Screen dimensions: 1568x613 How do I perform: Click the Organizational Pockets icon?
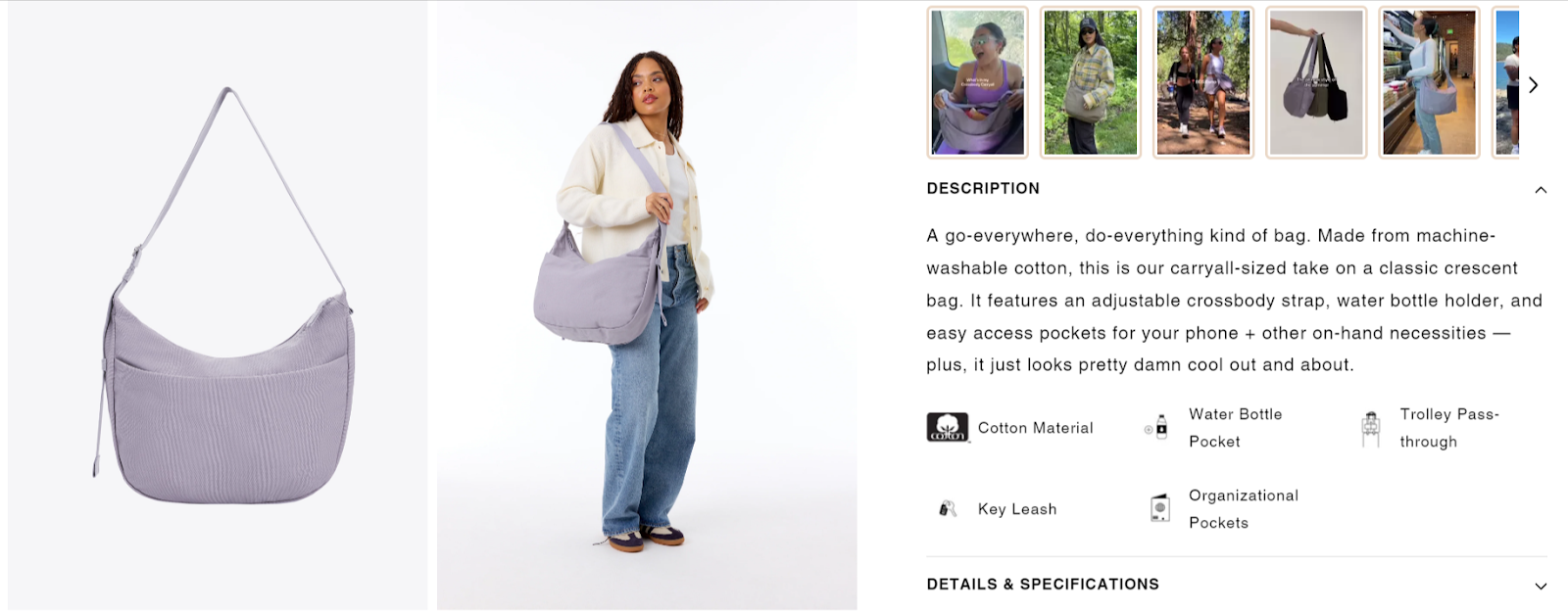point(1160,508)
